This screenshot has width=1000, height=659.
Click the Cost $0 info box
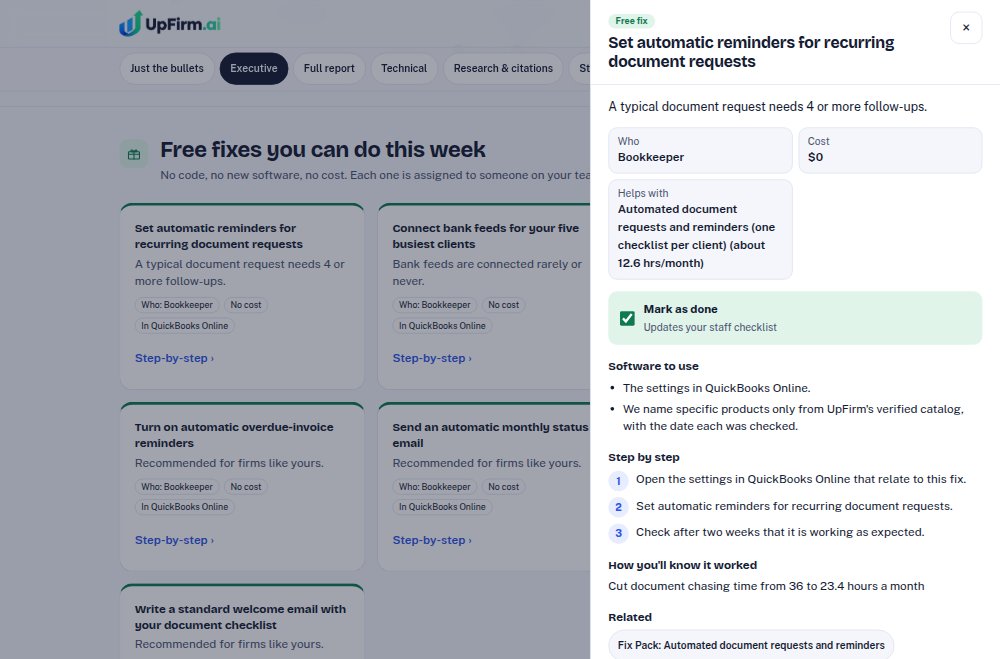point(890,150)
